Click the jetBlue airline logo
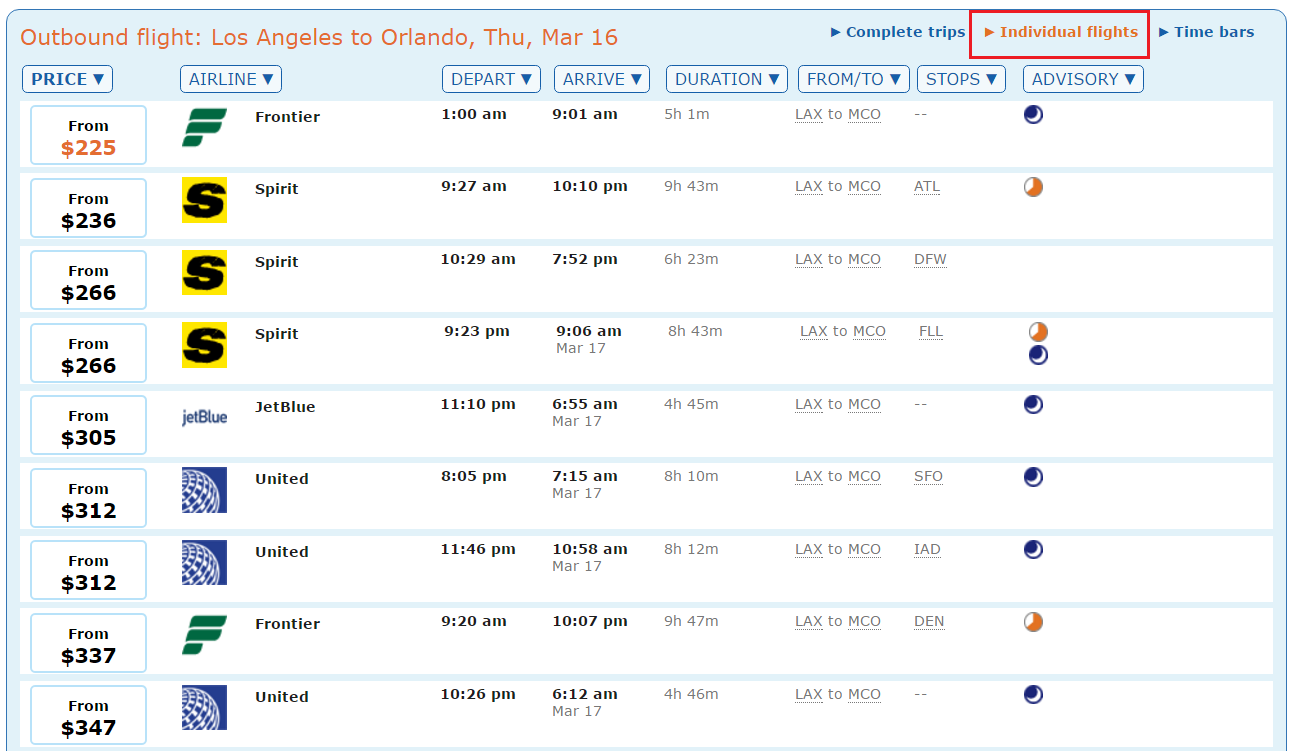The image size is (1296, 751). [204, 418]
